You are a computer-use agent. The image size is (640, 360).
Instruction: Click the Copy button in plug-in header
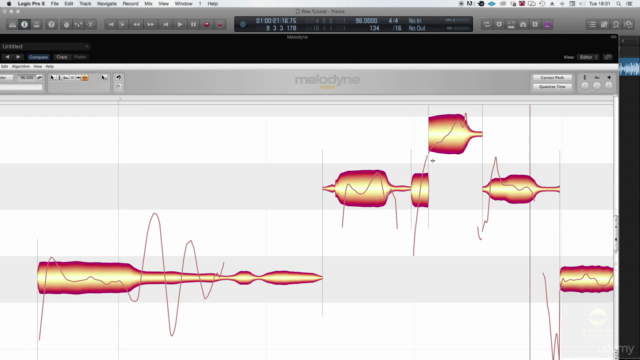coord(62,57)
